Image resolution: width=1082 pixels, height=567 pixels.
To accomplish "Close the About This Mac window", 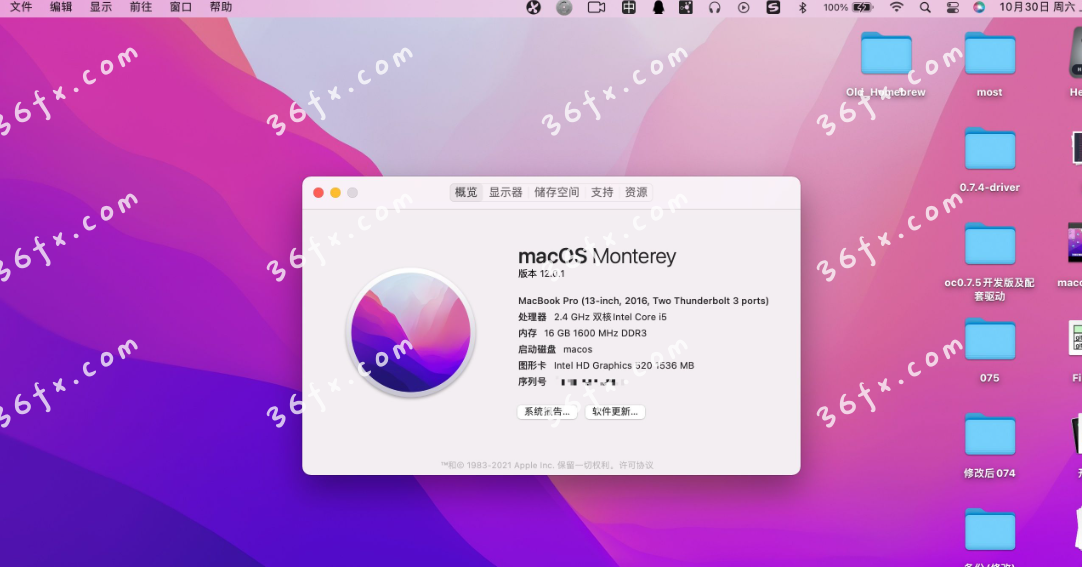I will click(318, 193).
